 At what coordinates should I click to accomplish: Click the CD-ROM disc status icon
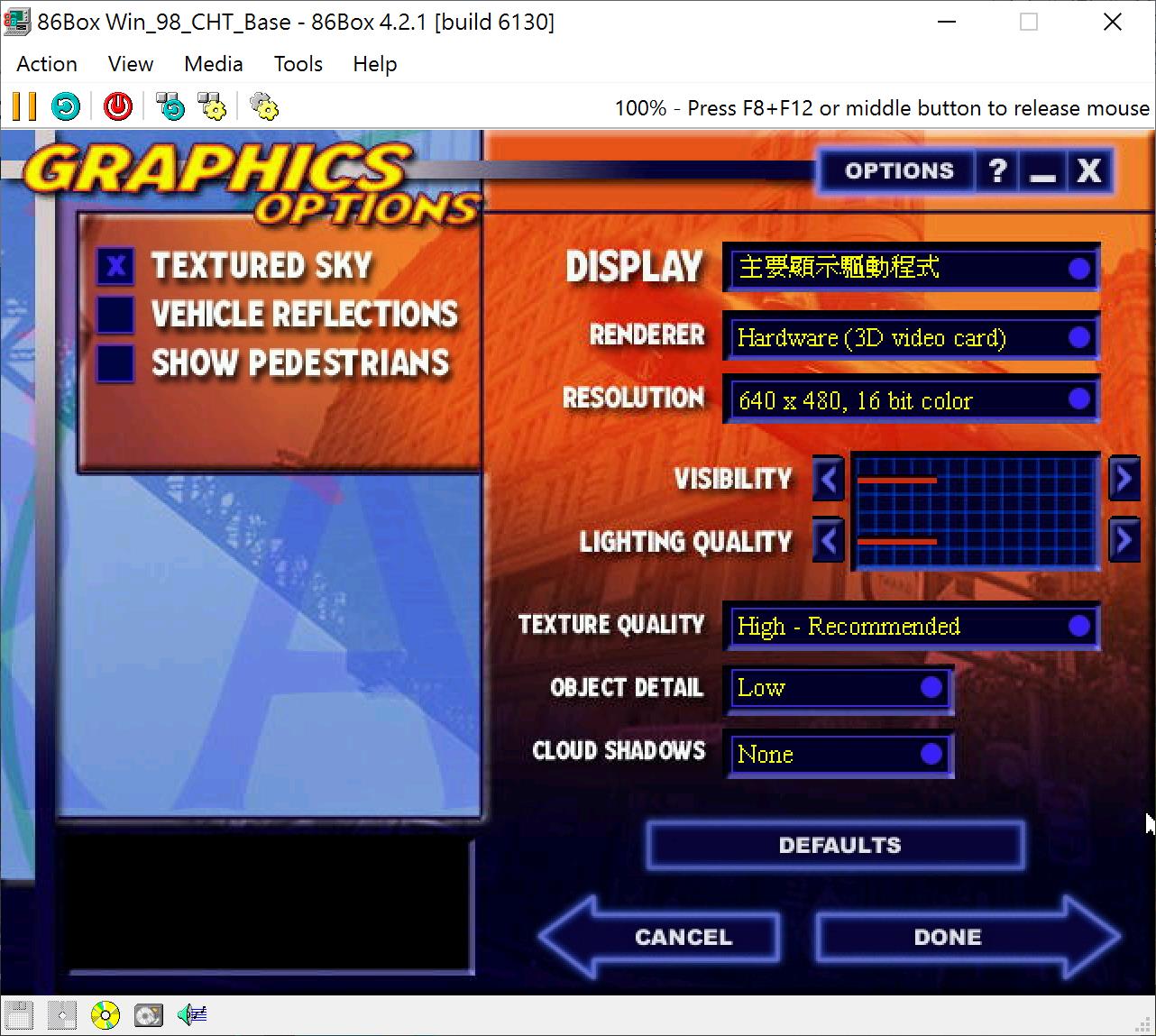coord(106,1015)
